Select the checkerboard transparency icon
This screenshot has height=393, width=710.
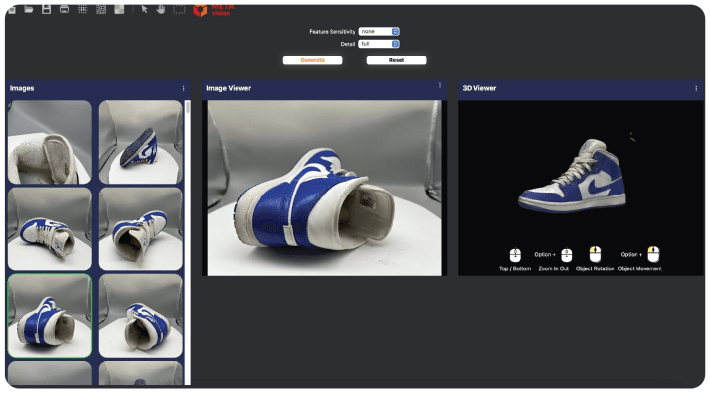(x=119, y=9)
